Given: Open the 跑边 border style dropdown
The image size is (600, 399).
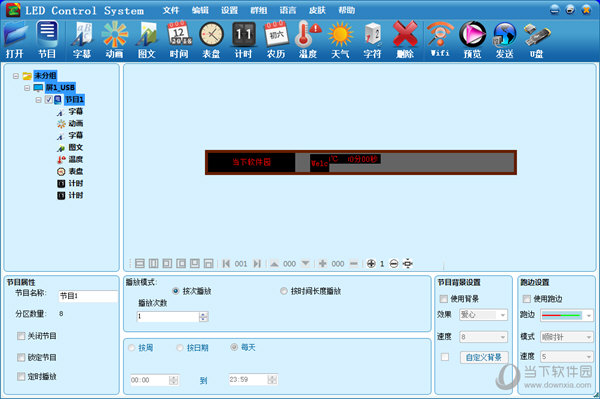Looking at the screenshot, I should pos(567,315).
